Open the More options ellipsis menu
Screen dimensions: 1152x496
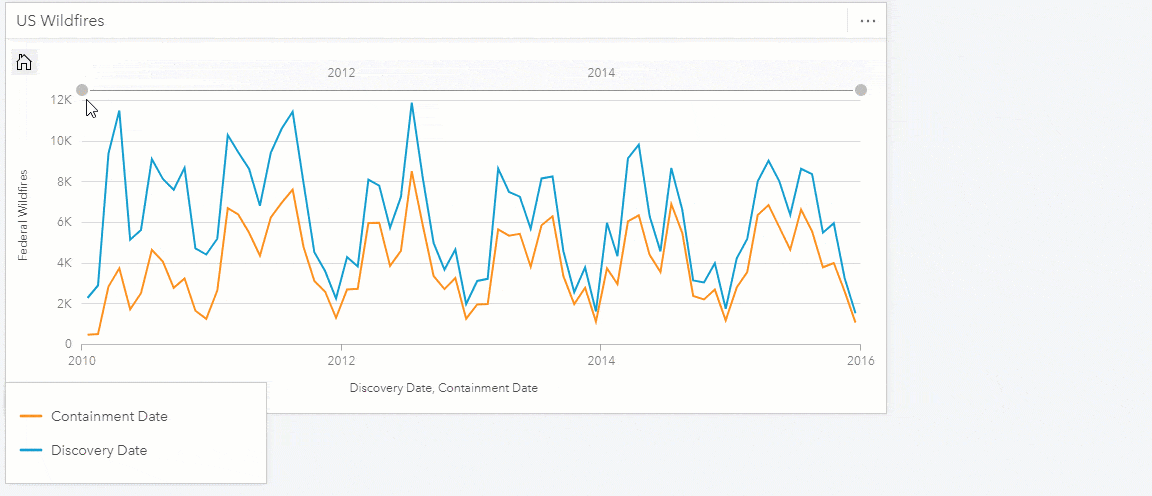tap(867, 20)
